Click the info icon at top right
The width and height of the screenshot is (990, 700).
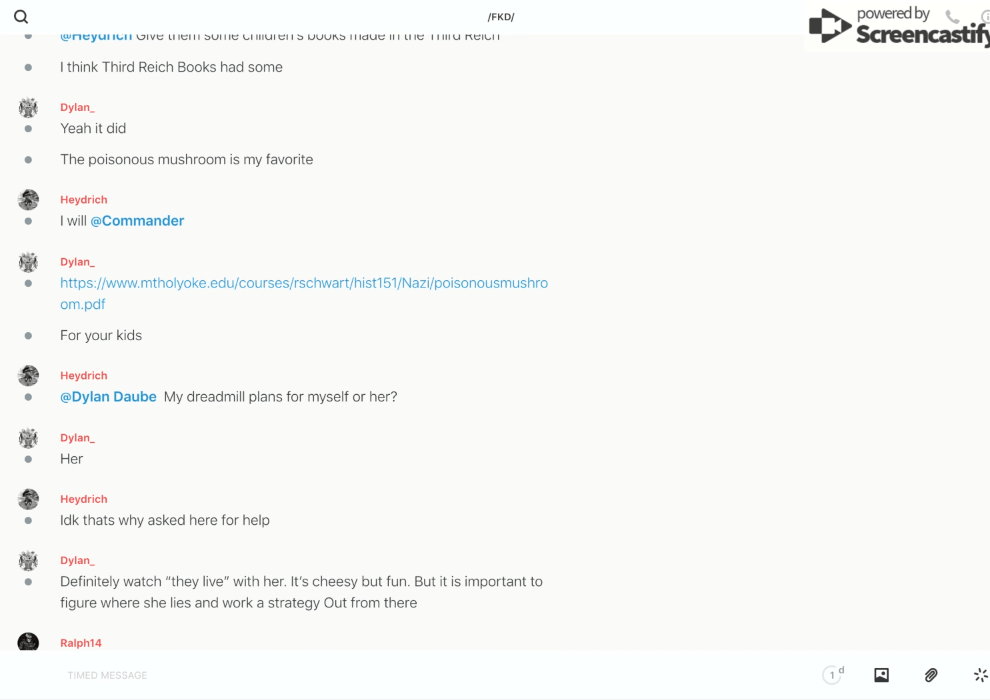click(x=985, y=17)
